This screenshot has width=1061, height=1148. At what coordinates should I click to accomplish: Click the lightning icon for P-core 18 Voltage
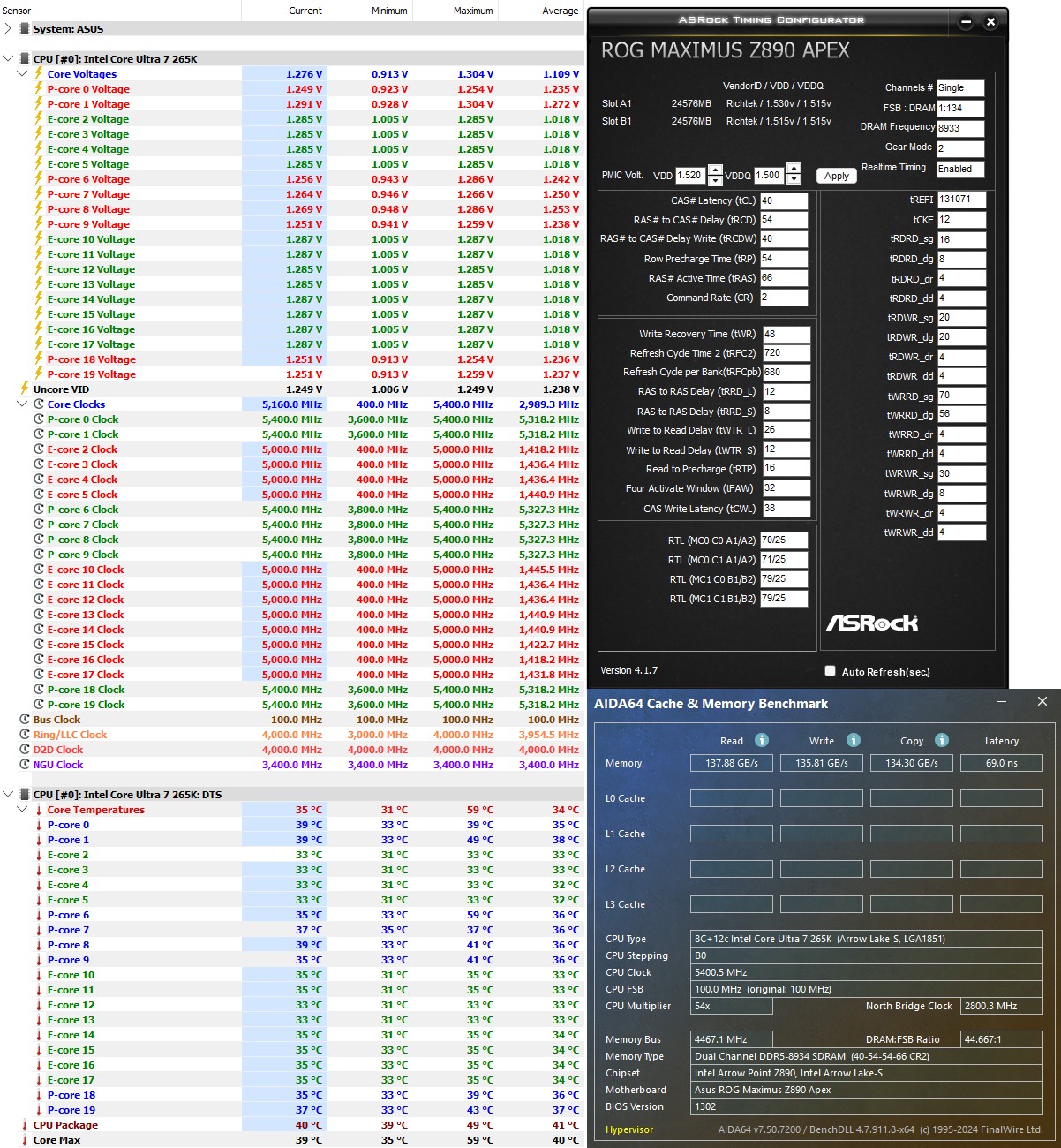coord(39,359)
